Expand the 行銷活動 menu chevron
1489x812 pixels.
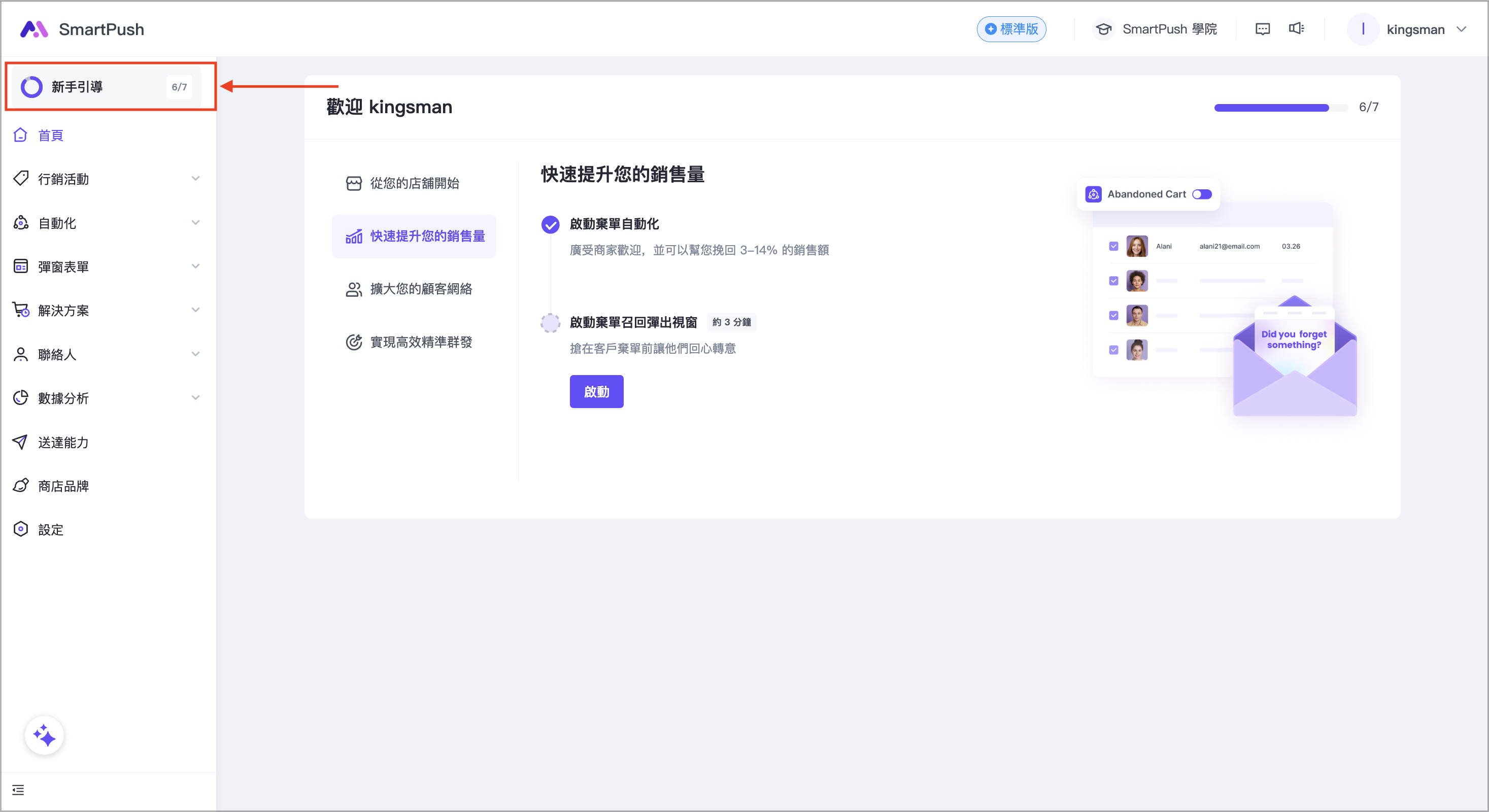pyautogui.click(x=195, y=179)
